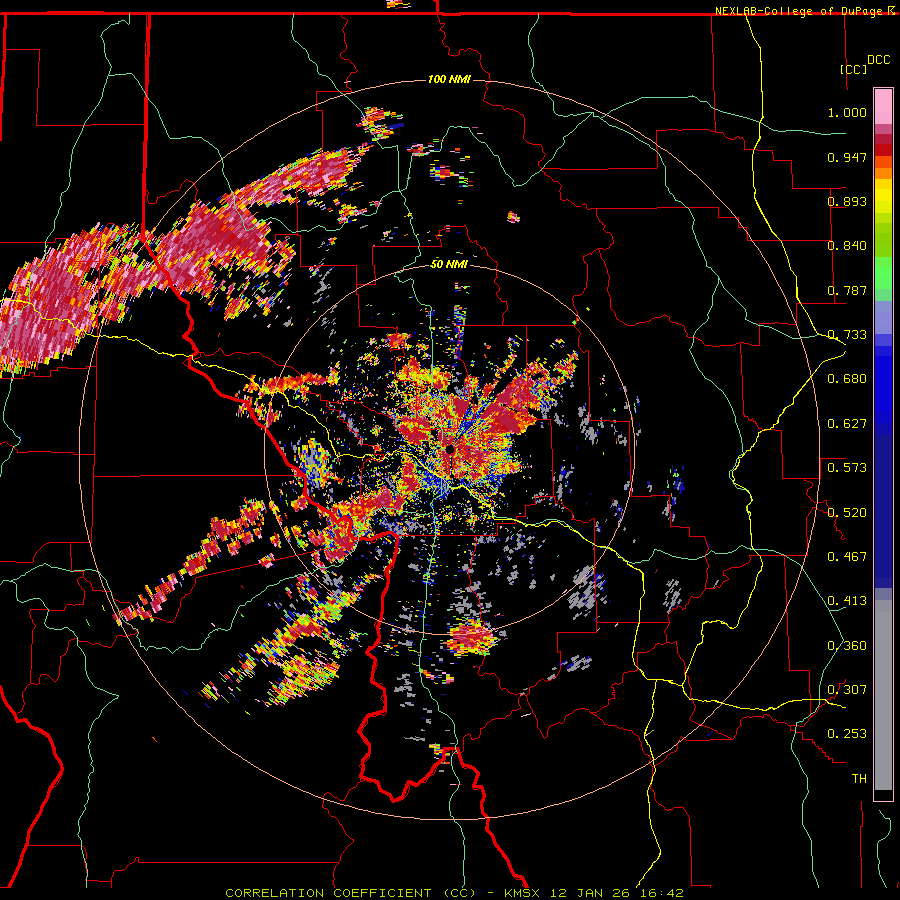Select the 0.627 value on the CC scale
Screen dimensions: 900x900
click(x=847, y=424)
